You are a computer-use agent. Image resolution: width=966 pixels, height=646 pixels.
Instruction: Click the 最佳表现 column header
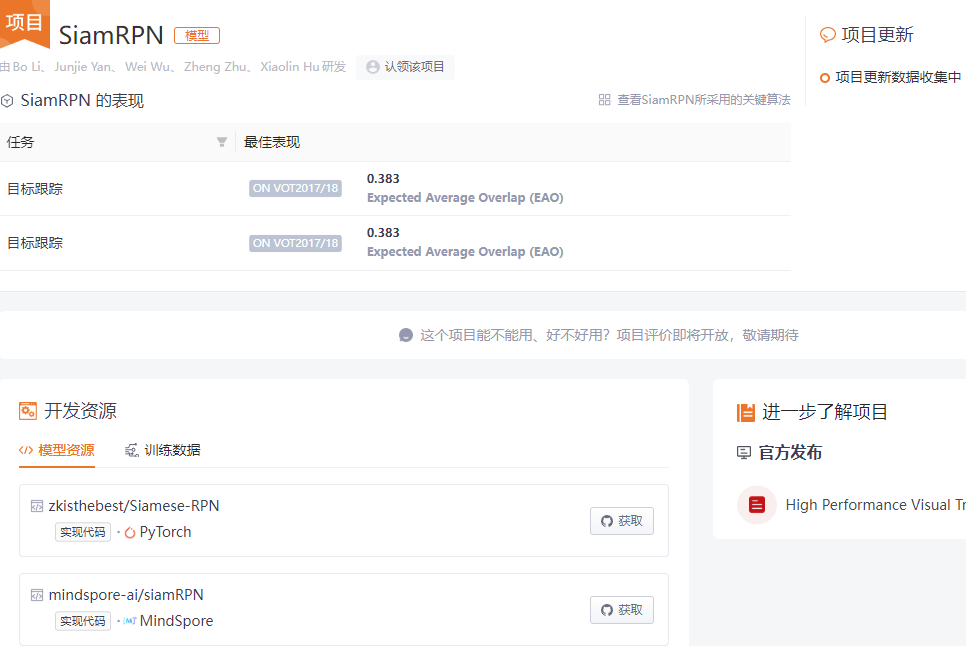point(272,142)
